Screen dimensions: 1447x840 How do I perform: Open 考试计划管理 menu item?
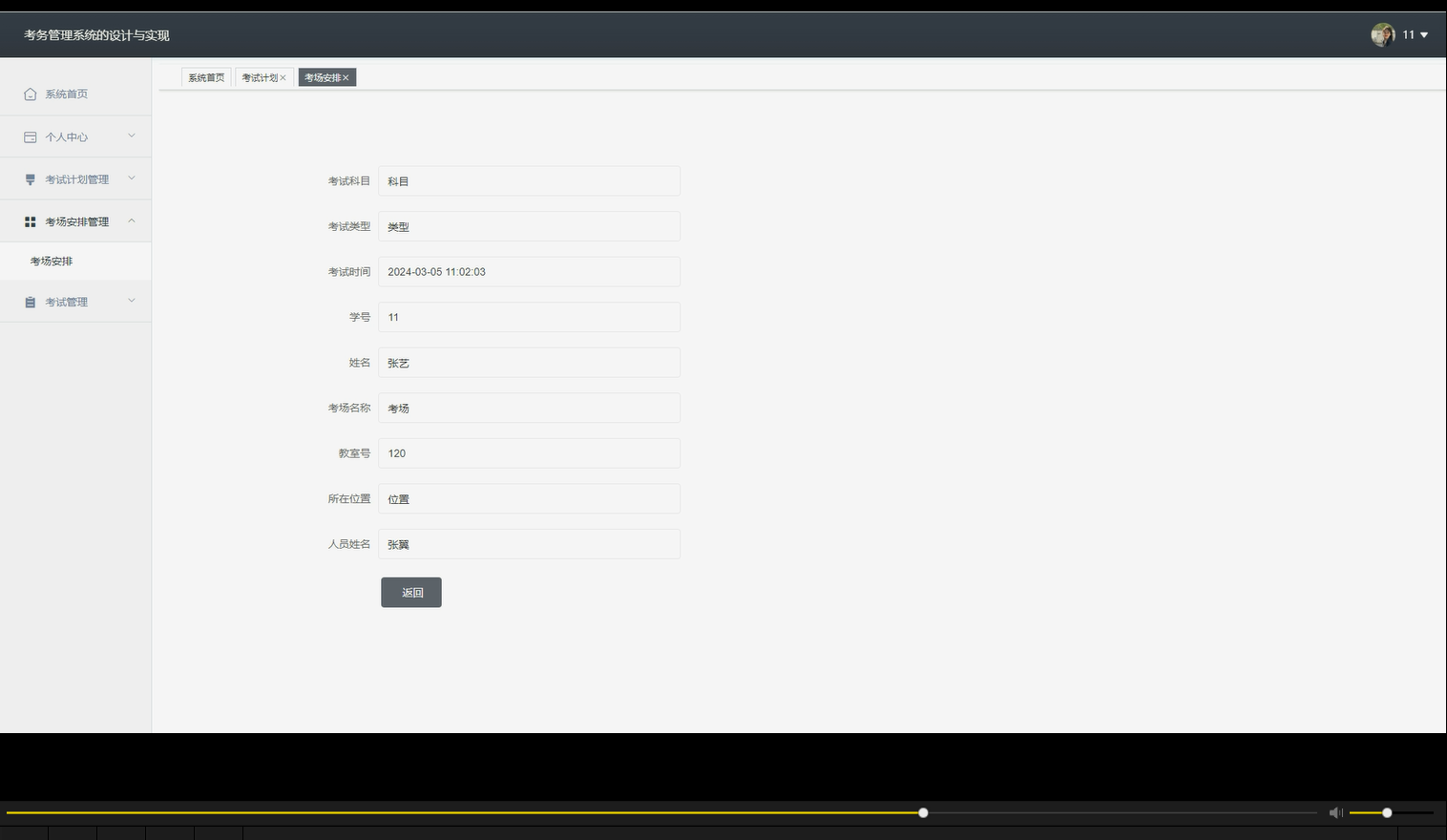click(x=75, y=178)
